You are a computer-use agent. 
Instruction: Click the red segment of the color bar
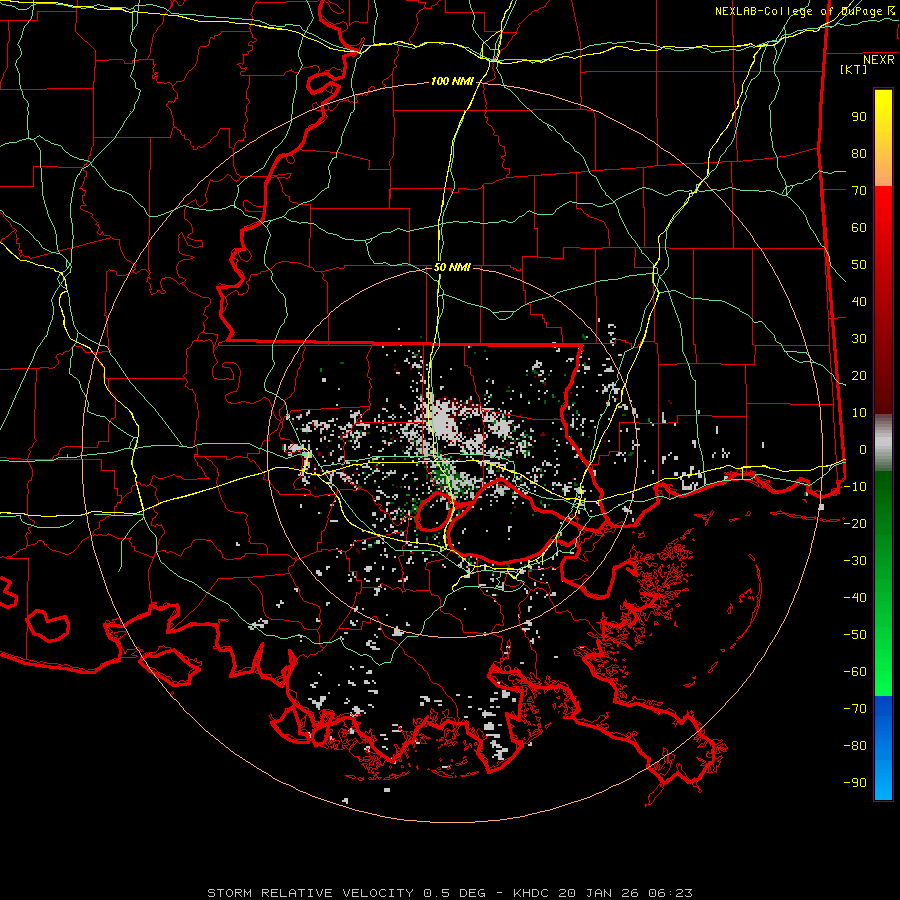click(x=883, y=300)
